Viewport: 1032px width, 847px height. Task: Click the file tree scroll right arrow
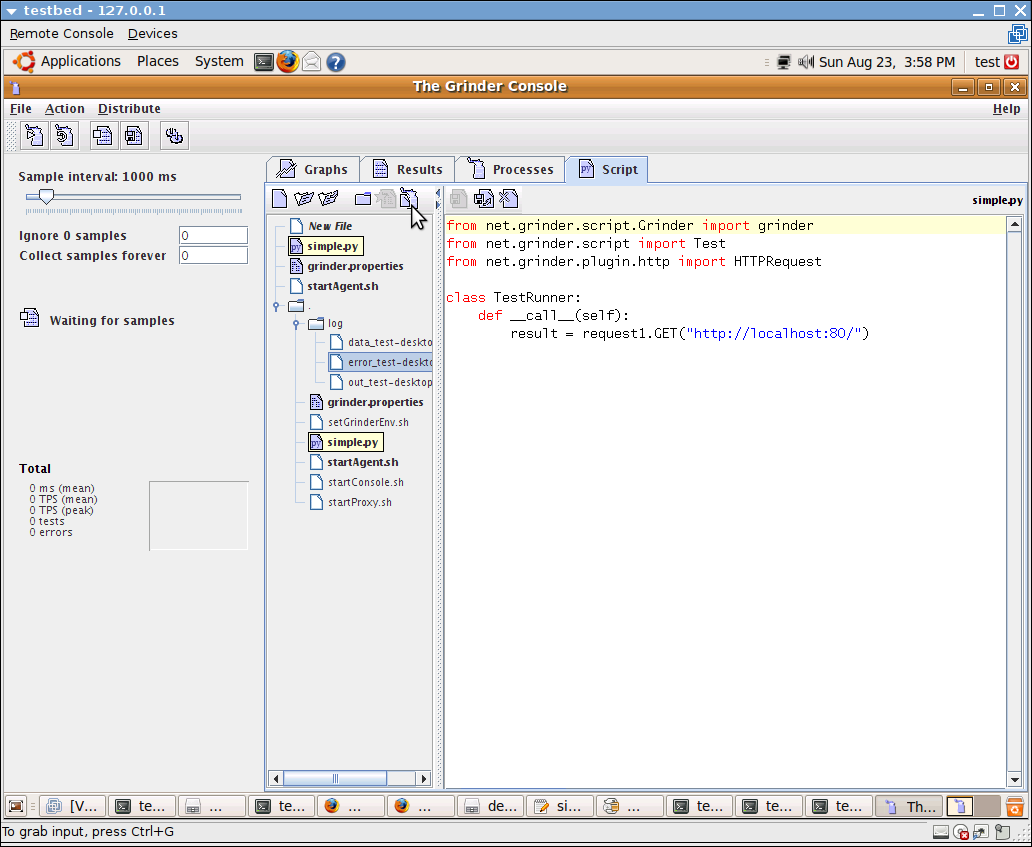pyautogui.click(x=424, y=779)
